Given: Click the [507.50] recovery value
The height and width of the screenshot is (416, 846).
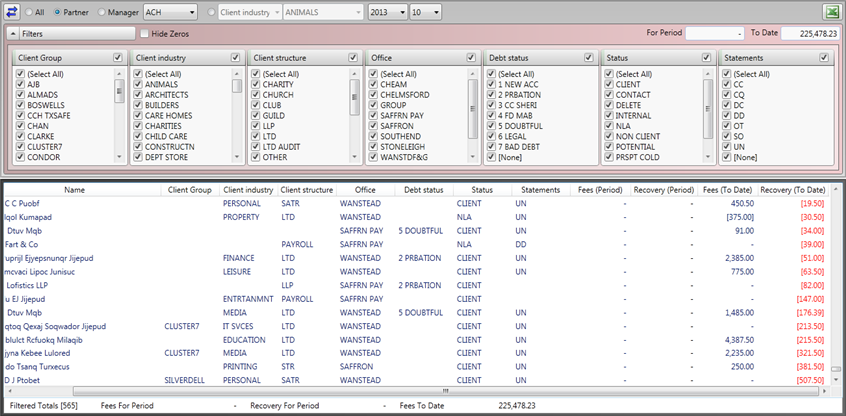Looking at the screenshot, I should pos(810,380).
